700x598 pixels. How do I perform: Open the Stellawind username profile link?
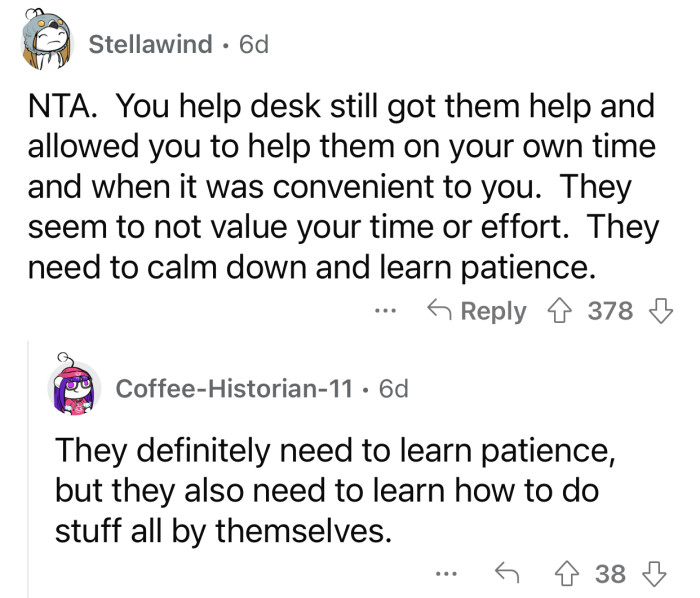[x=150, y=44]
